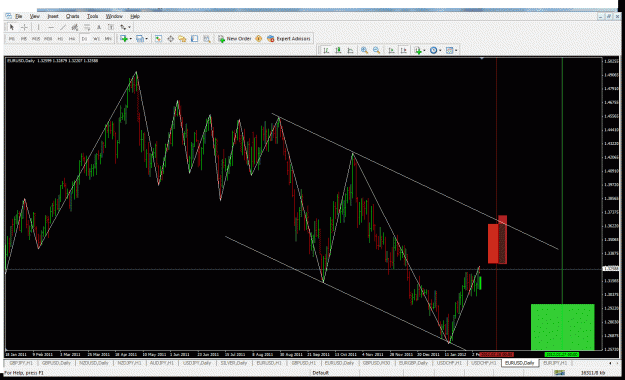Open the Window menu
The width and height of the screenshot is (625, 380).
coord(114,16)
